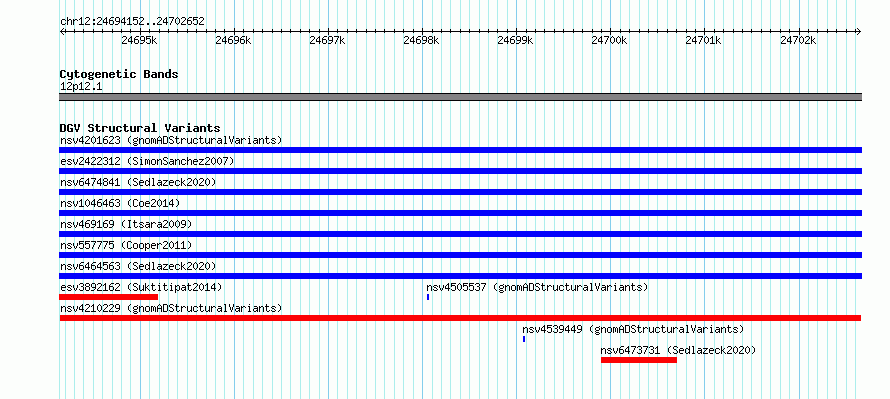
Task: Select the blue bar under nsv4201623
Action: pos(460,150)
